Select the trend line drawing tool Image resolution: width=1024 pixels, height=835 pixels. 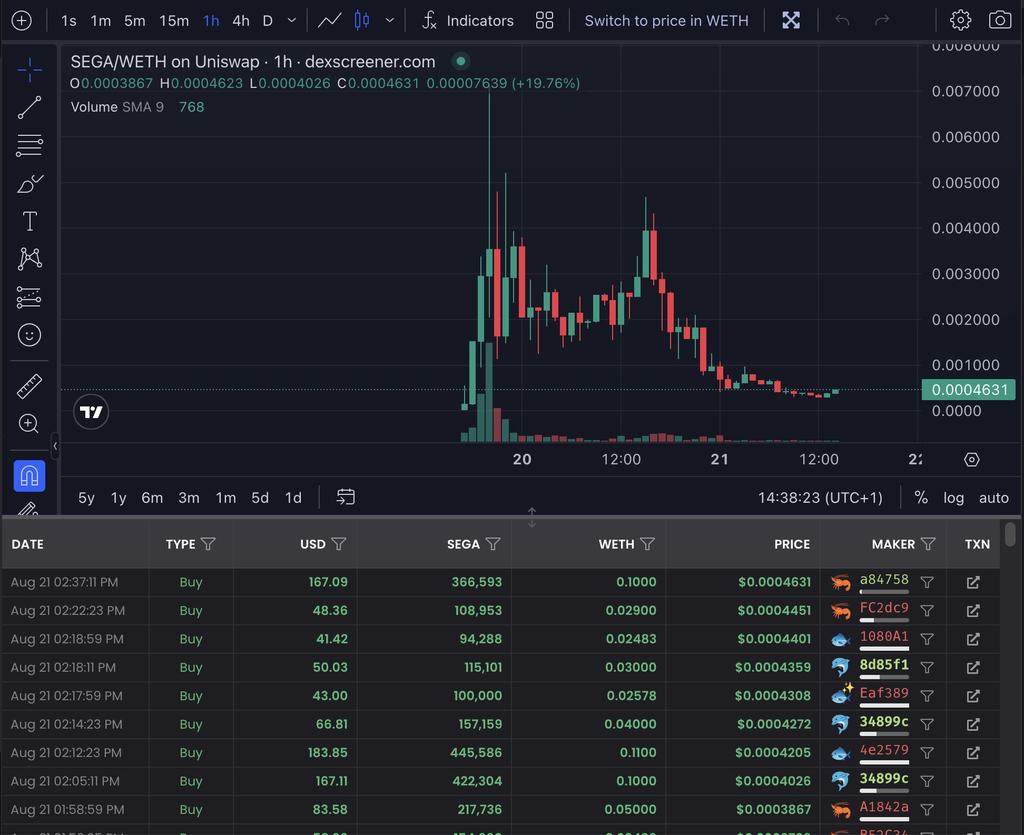(x=29, y=108)
